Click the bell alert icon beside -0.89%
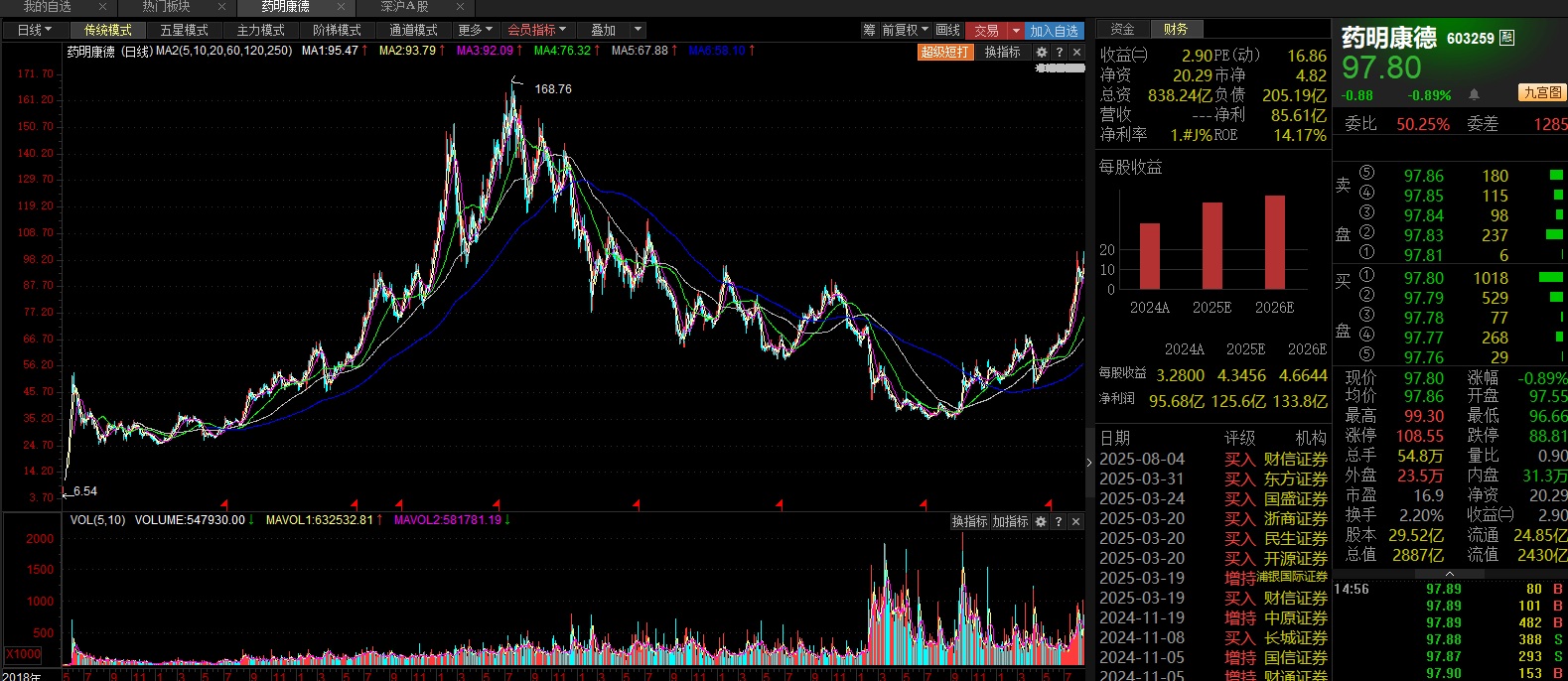The height and width of the screenshot is (681, 1568). pyautogui.click(x=1474, y=94)
